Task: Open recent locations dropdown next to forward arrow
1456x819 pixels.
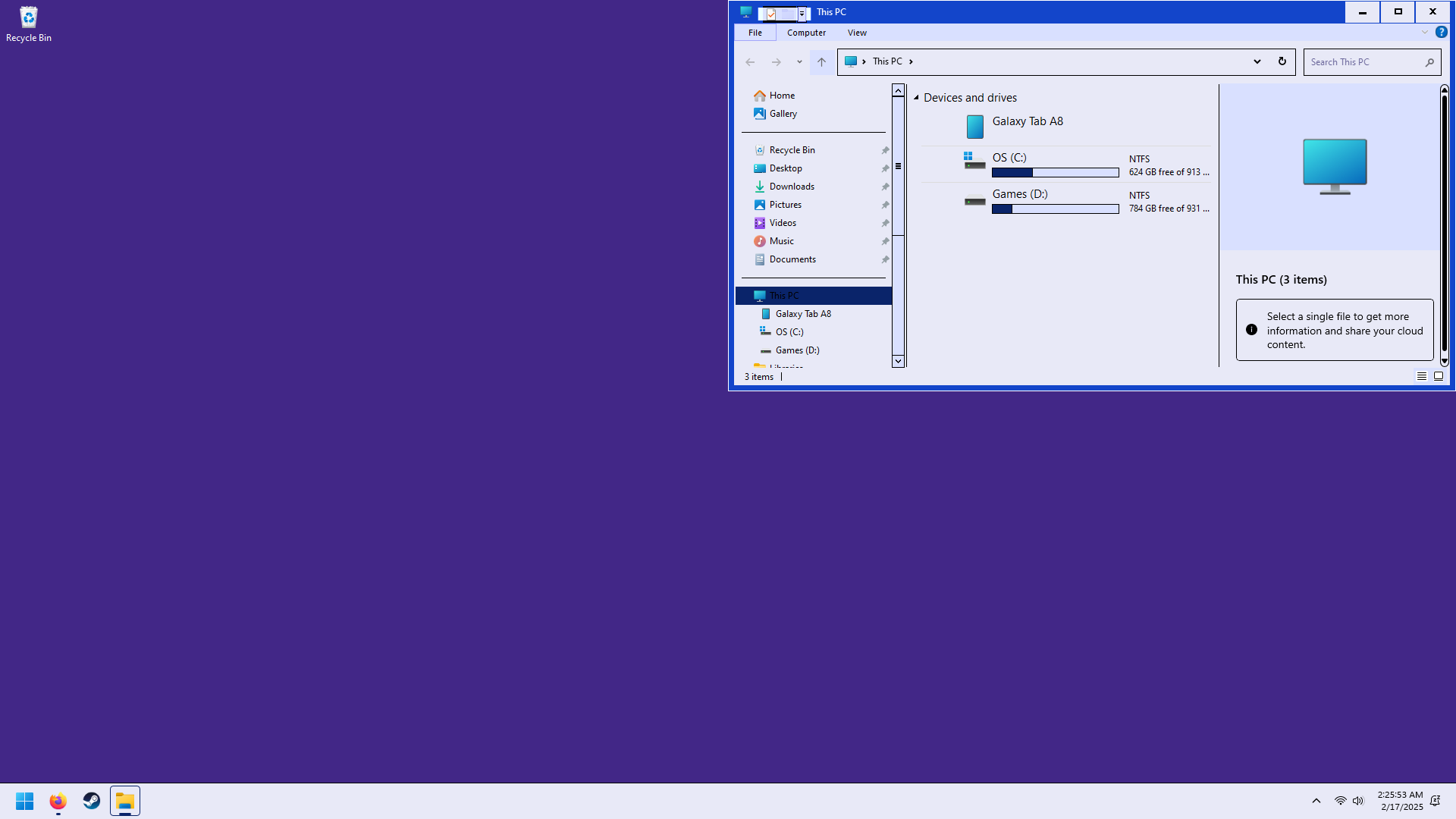Action: (799, 61)
